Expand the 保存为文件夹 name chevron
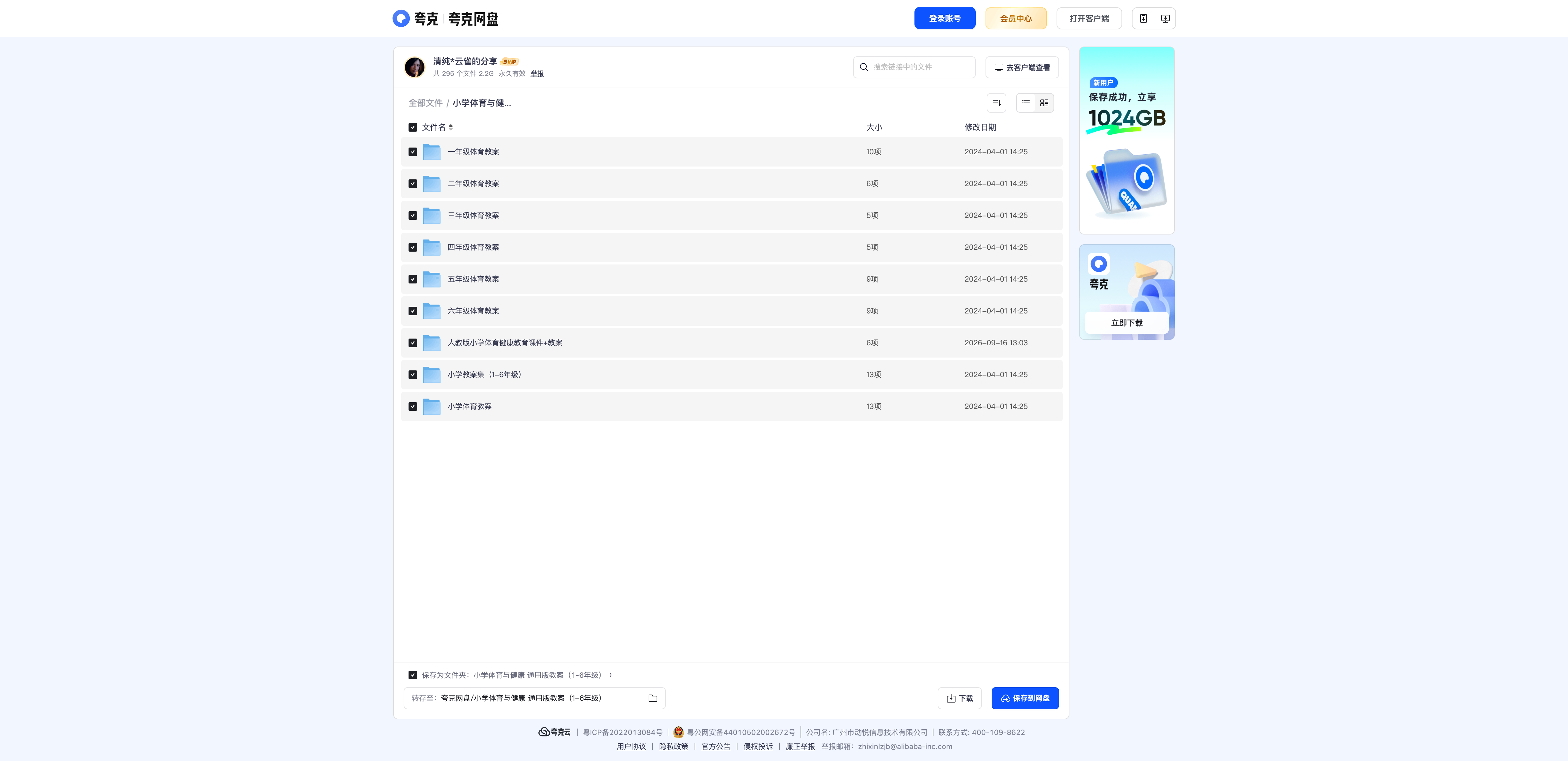 (x=611, y=675)
